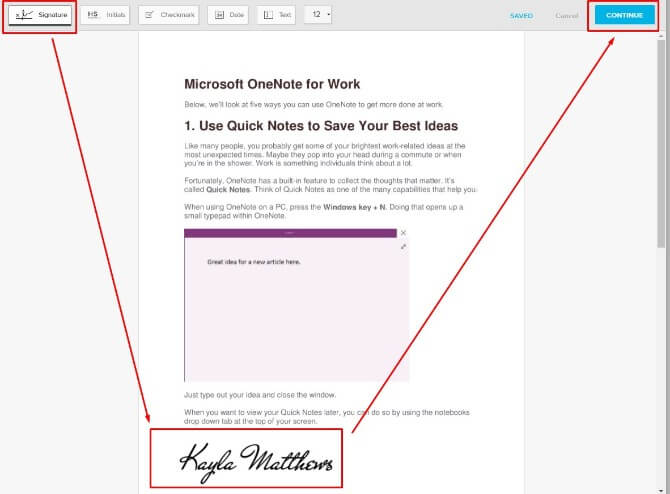Select the Signature tool button
Image resolution: width=670 pixels, height=494 pixels.
pos(40,15)
